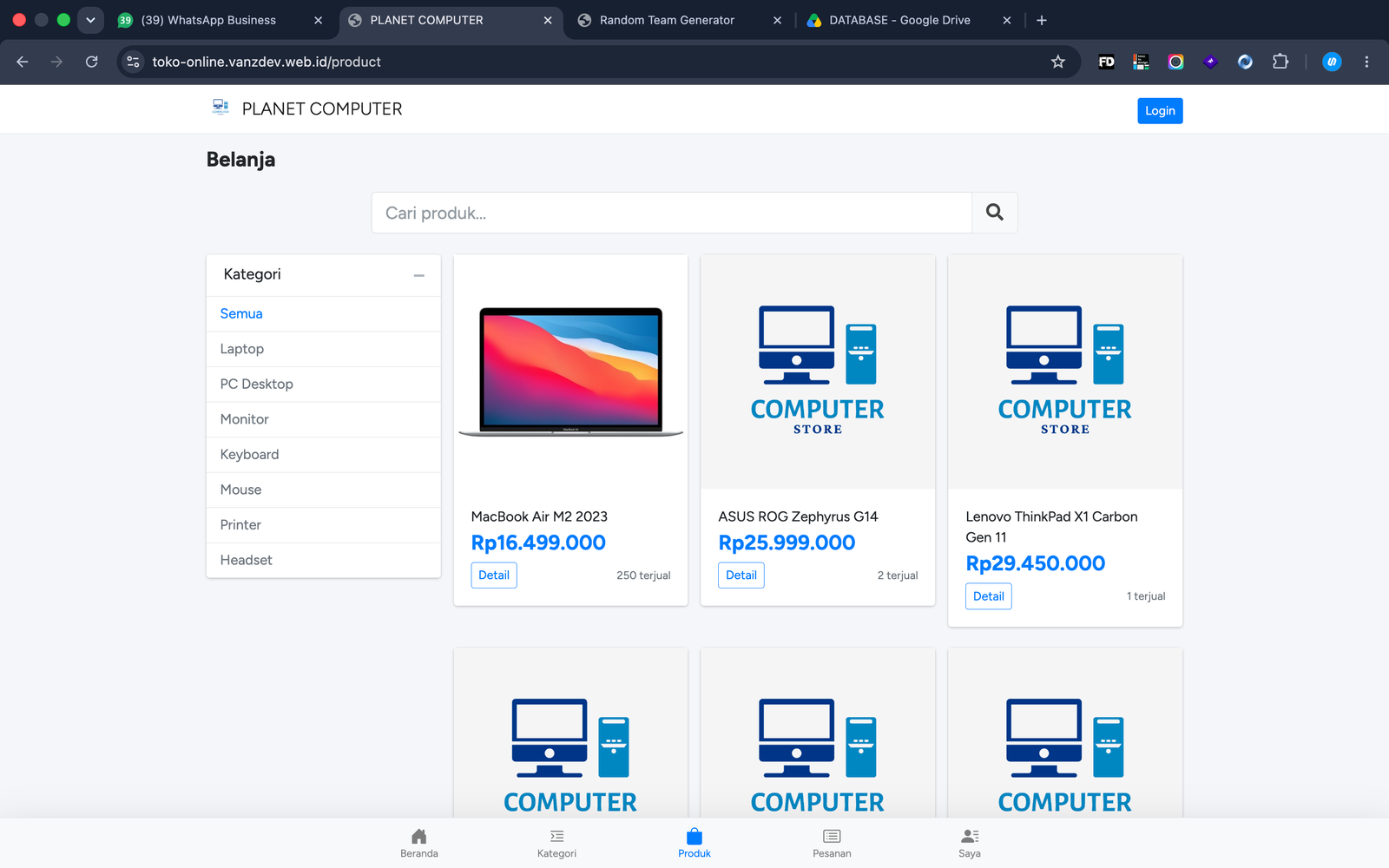This screenshot has width=1389, height=868.
Task: Switch to the WhatsApp Business tab
Action: tap(221, 20)
